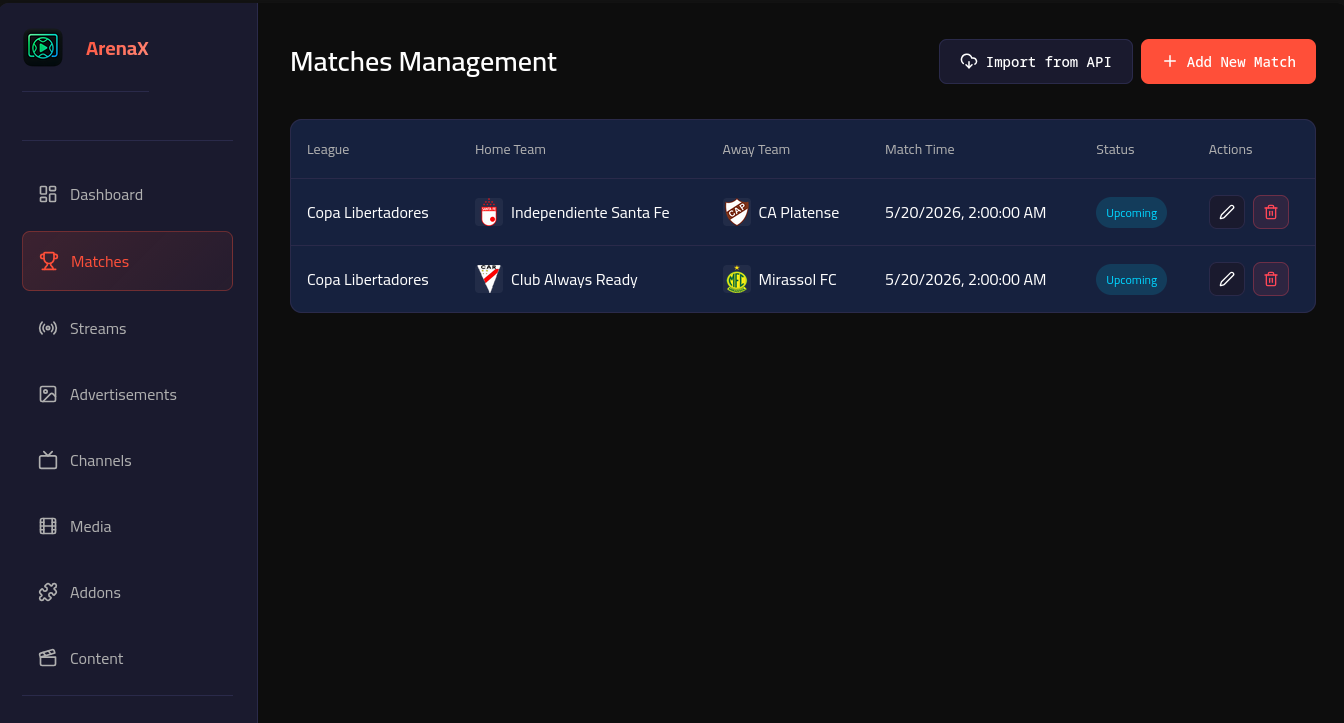Click the Club Always Ready name
Screen dimensions: 1344x723
point(574,279)
